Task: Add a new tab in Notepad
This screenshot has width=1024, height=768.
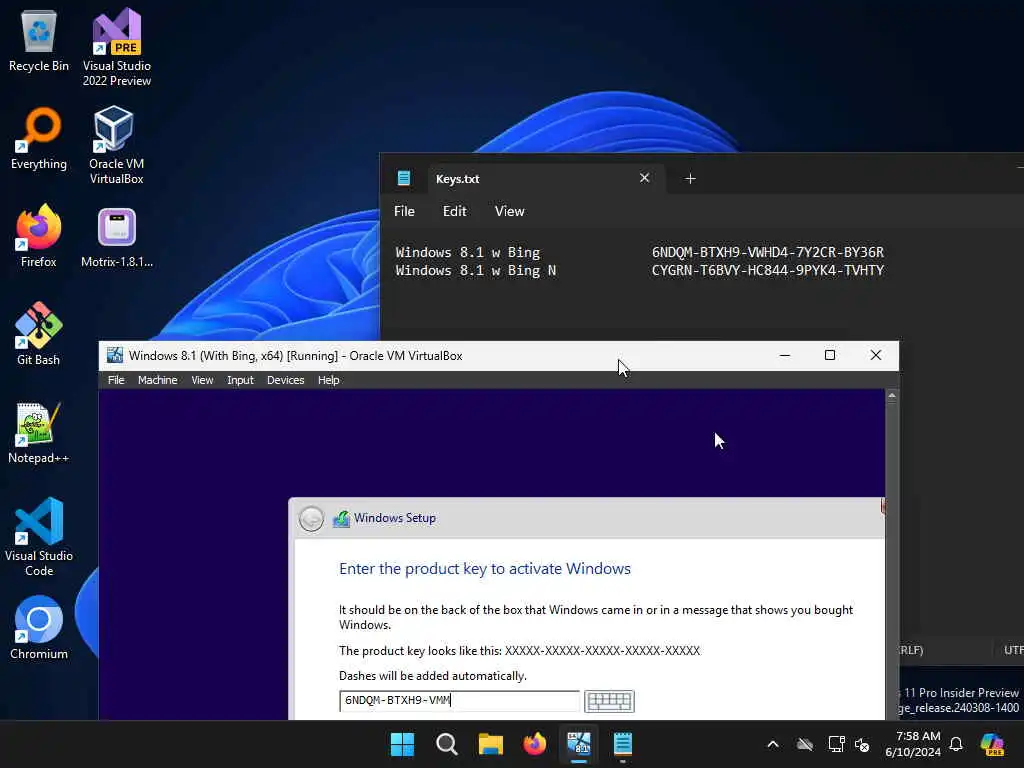Action: pos(690,178)
